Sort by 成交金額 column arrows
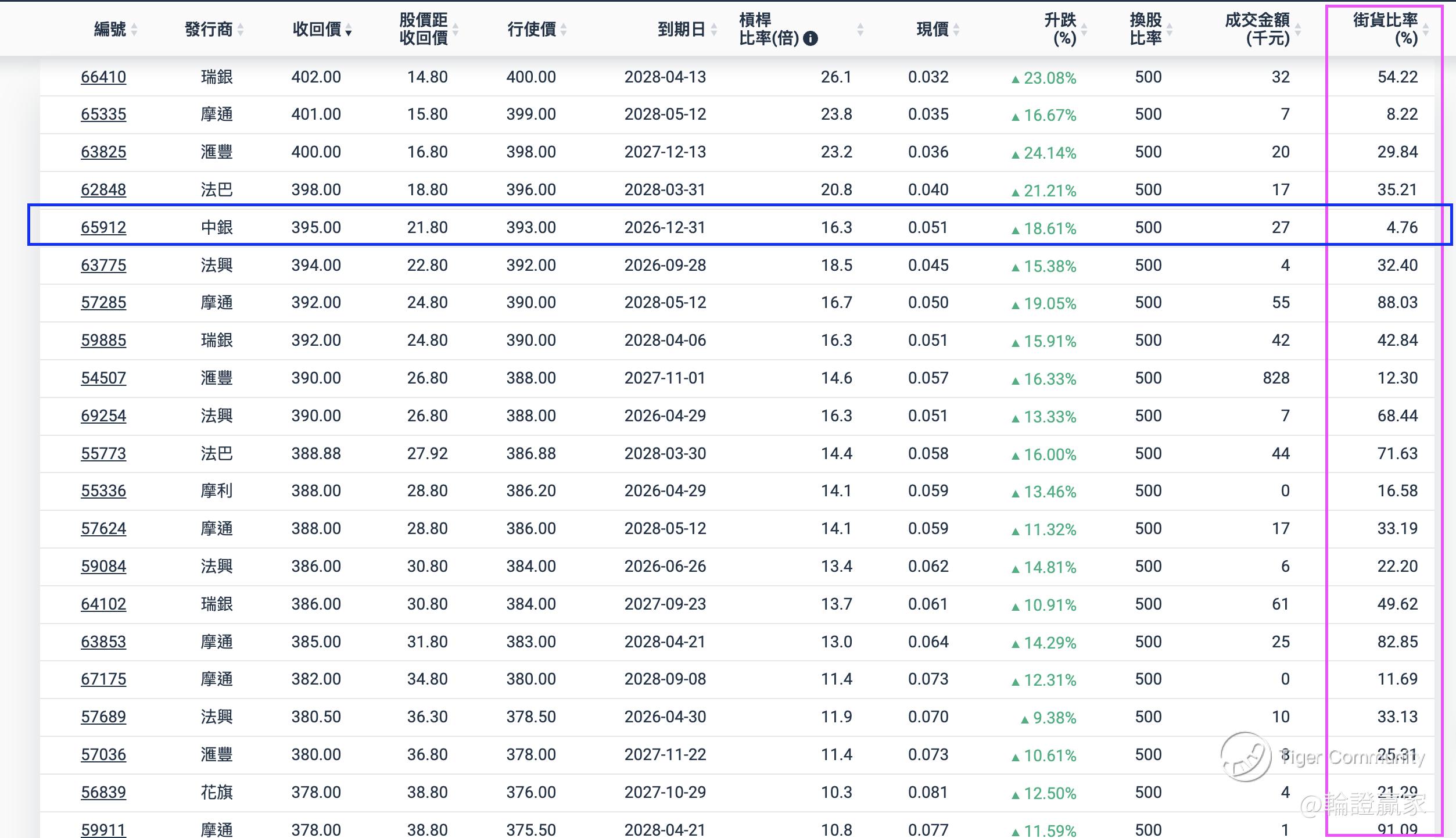1456x838 pixels. [x=1298, y=29]
